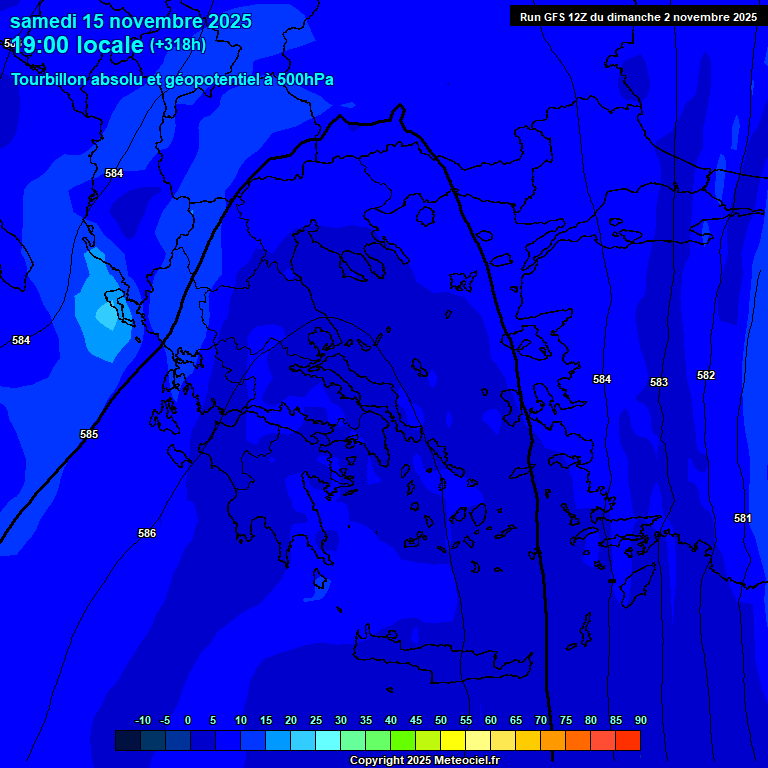
Task: Select the 583 geopotential label
Action: click(659, 383)
